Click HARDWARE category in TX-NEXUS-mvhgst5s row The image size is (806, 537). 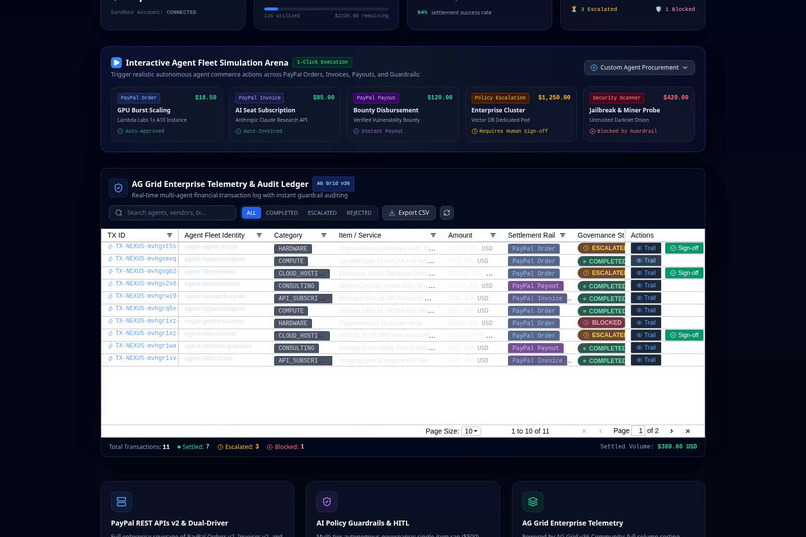coord(292,249)
